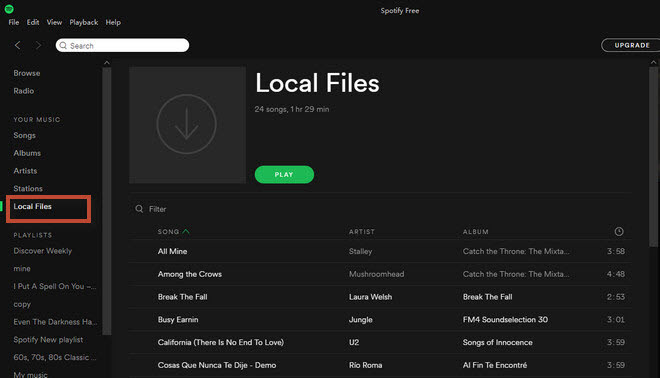
Task: Open the Edit menu
Action: pos(33,22)
